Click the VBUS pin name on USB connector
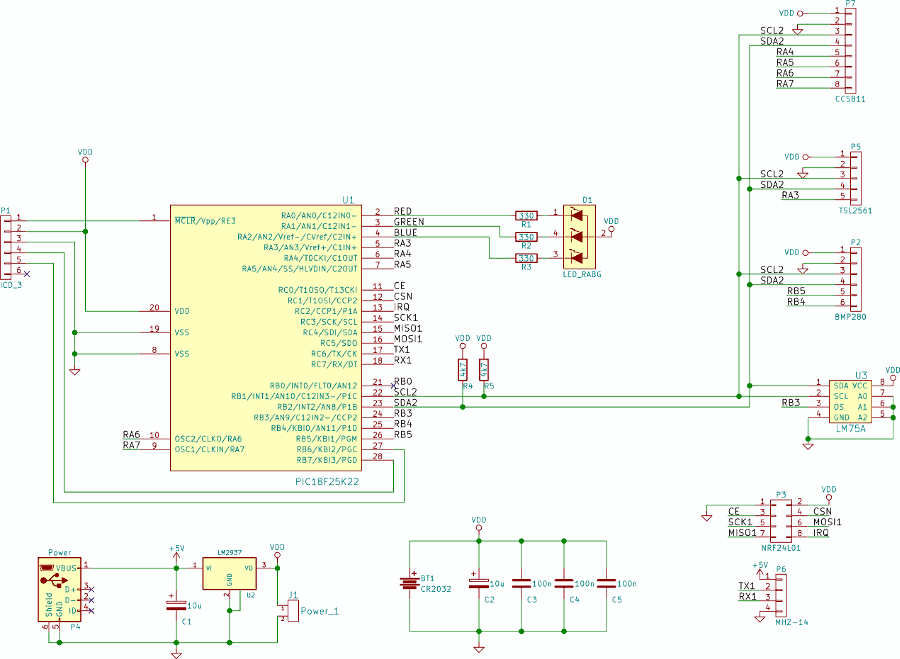900x659 pixels. coord(67,568)
